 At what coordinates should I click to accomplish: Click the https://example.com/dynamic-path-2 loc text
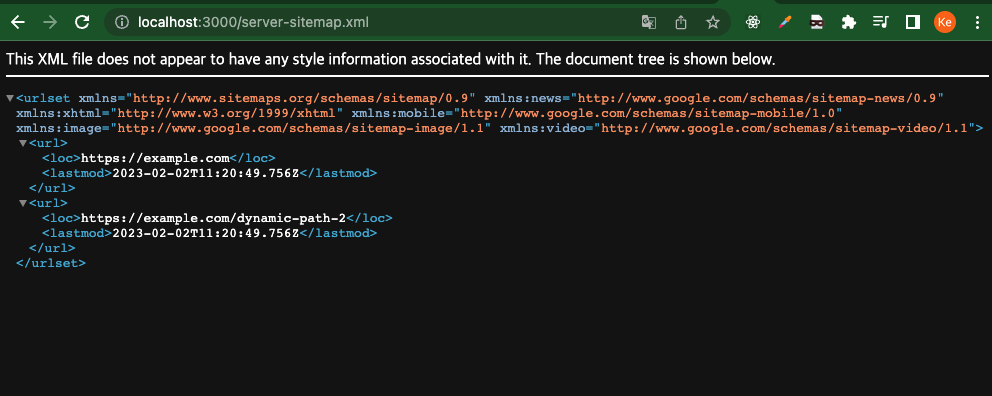pyautogui.click(x=214, y=218)
